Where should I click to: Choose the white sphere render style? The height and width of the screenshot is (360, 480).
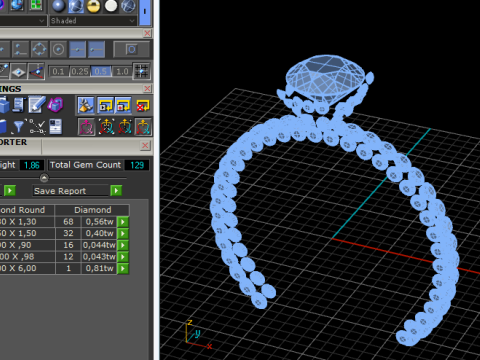111,6
